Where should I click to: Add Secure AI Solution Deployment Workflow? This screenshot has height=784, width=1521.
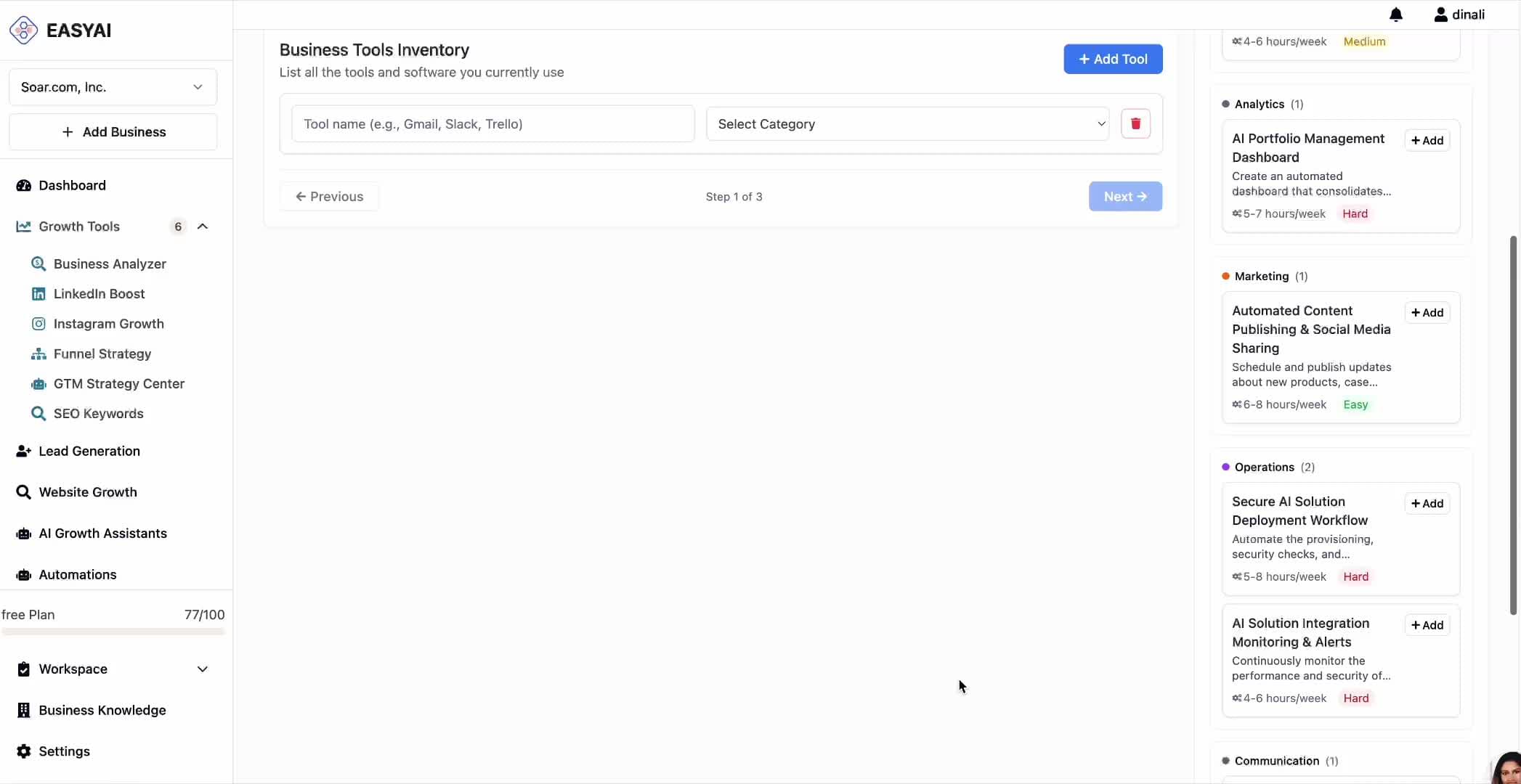pos(1427,503)
